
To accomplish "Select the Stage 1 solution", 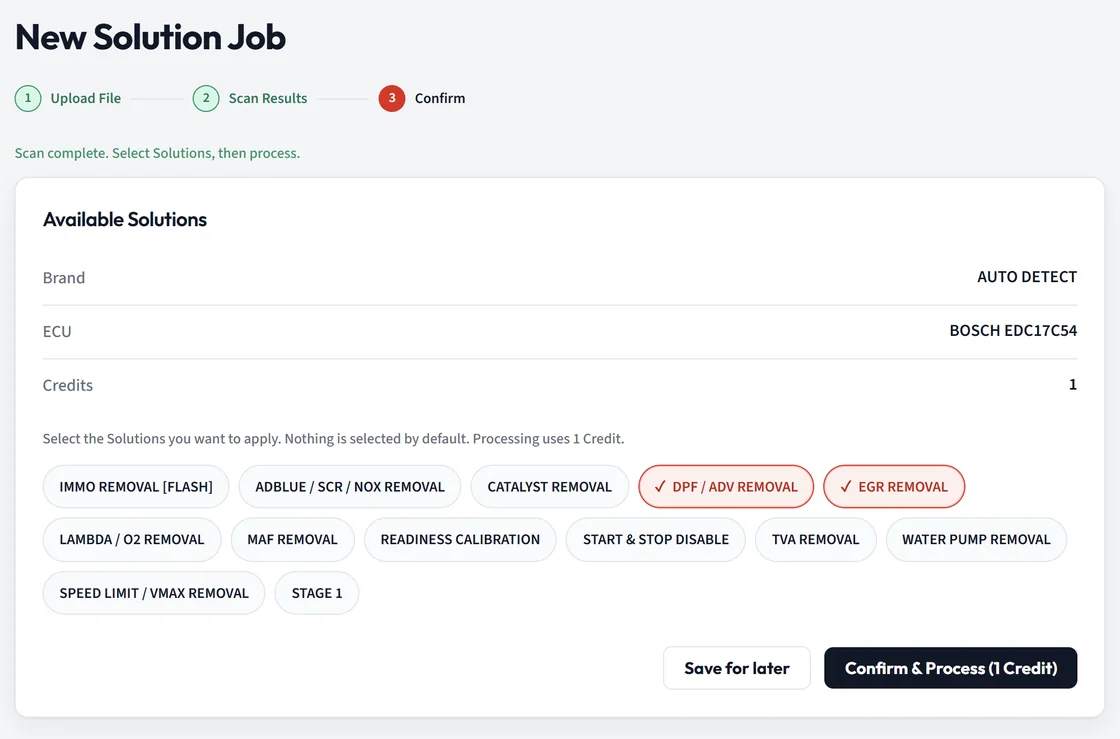I will coord(316,593).
